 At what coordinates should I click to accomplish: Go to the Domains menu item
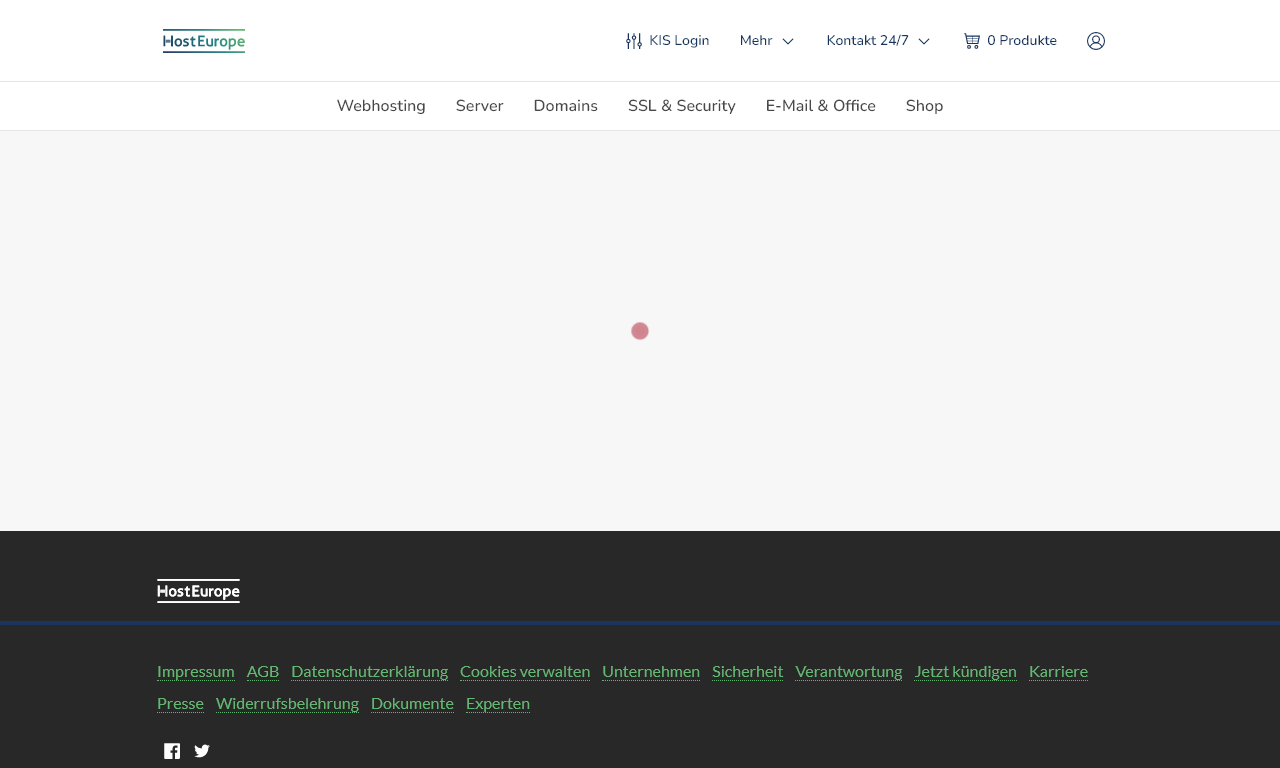coord(565,106)
